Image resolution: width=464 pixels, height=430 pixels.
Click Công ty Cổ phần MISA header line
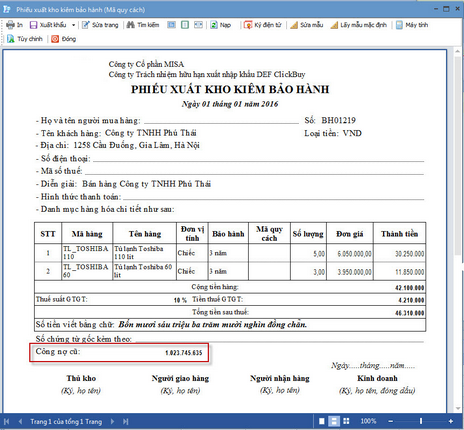pos(146,64)
